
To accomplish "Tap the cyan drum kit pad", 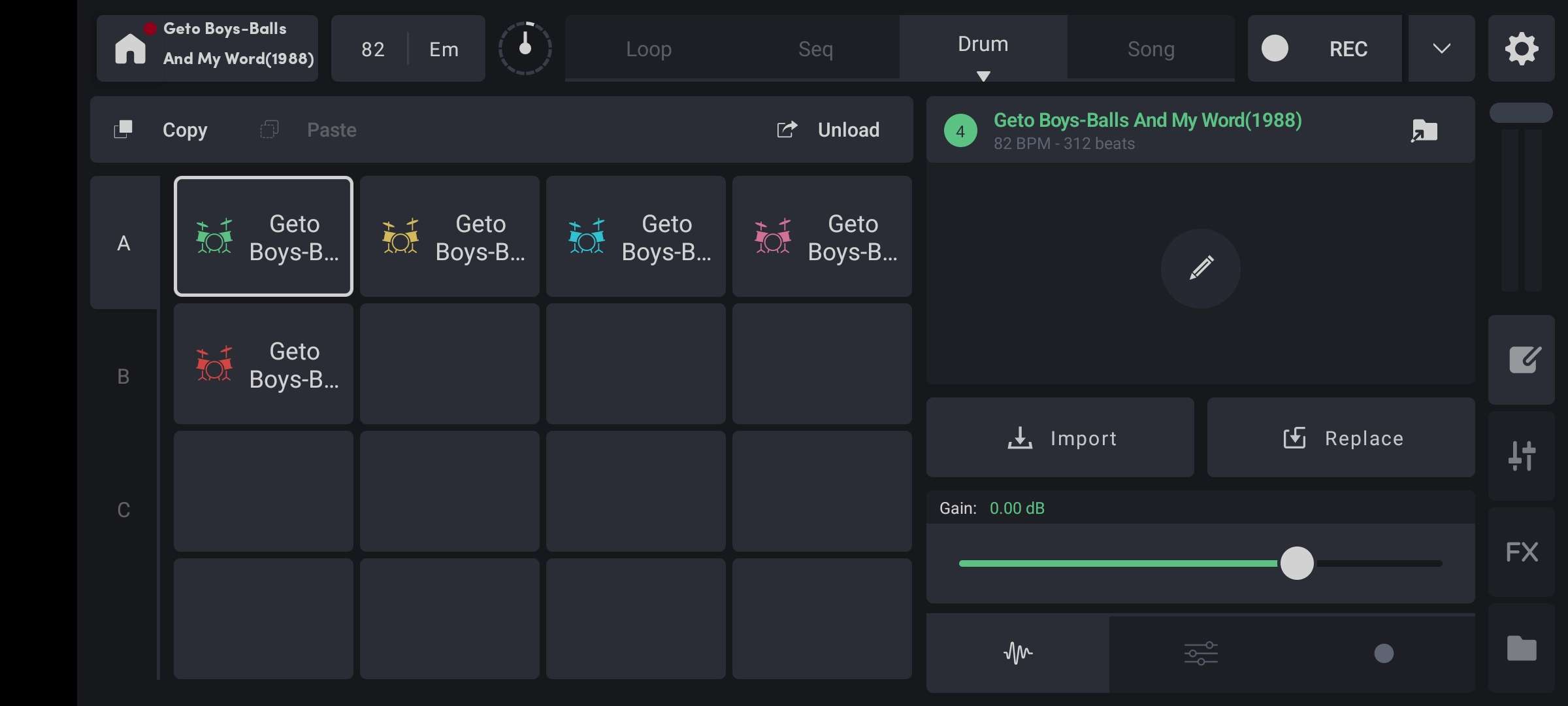I will (636, 236).
